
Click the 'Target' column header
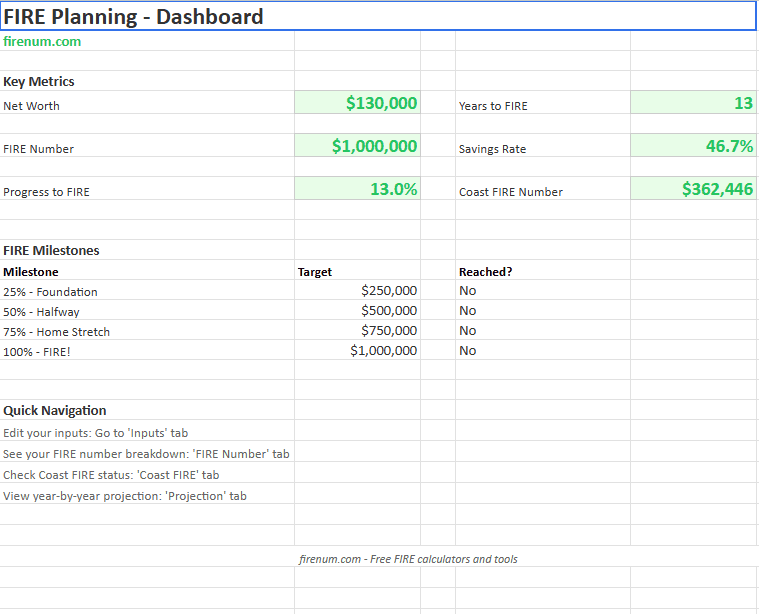click(315, 272)
